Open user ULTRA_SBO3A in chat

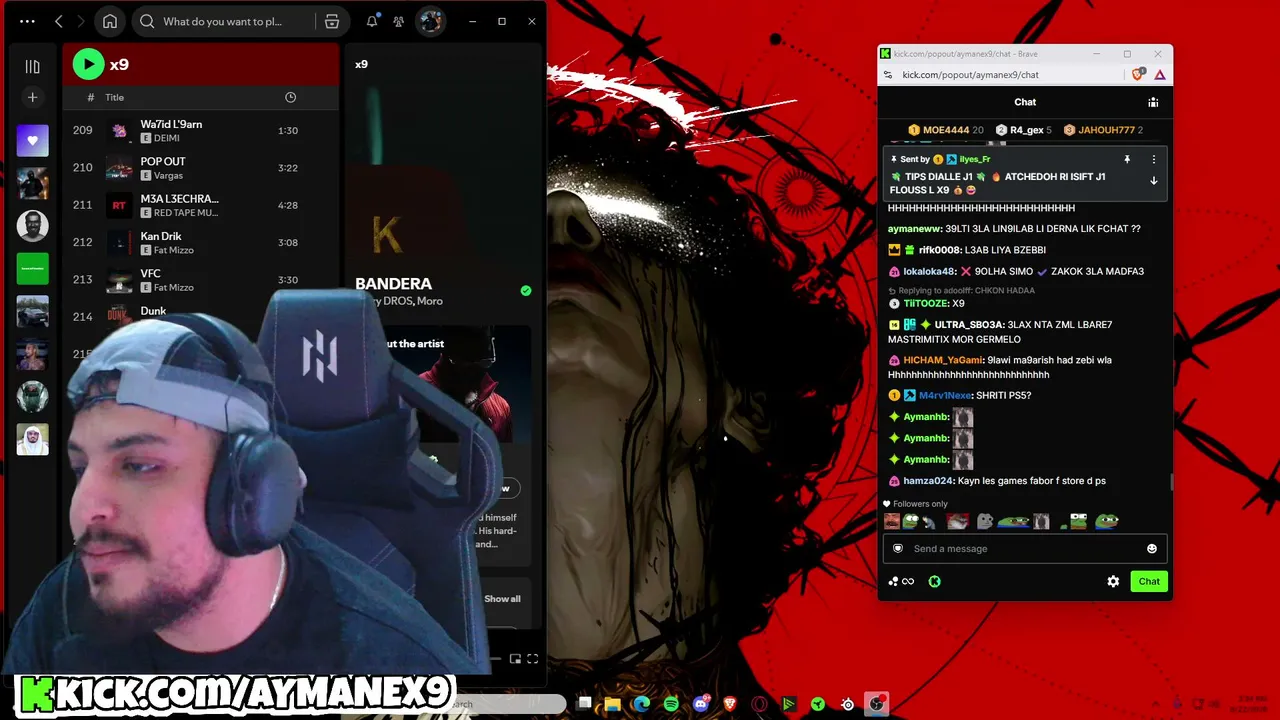coord(967,325)
